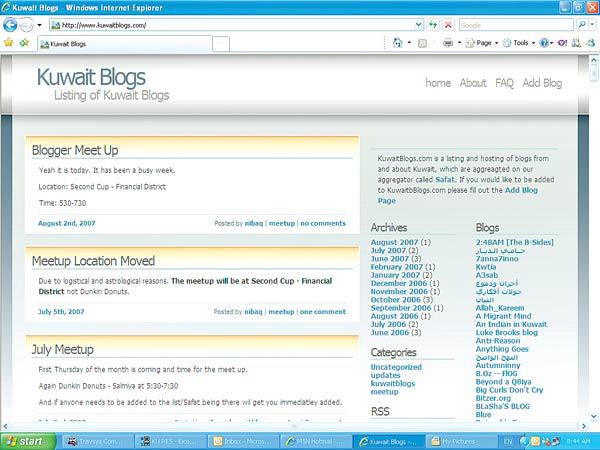600x450 pixels.
Task: Open the new blank tab button
Action: (x=221, y=44)
